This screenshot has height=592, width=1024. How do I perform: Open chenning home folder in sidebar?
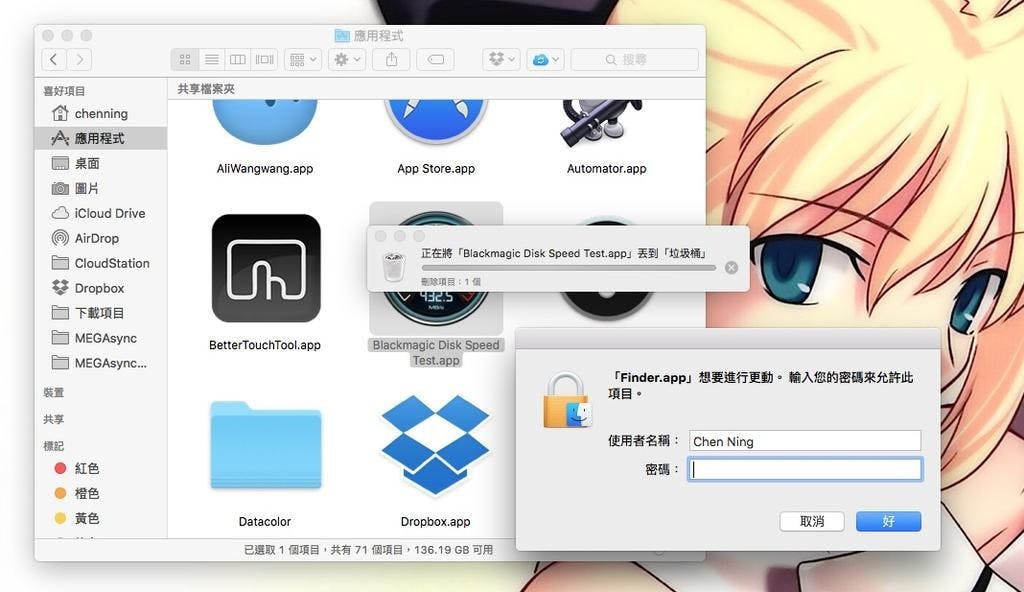coord(101,114)
